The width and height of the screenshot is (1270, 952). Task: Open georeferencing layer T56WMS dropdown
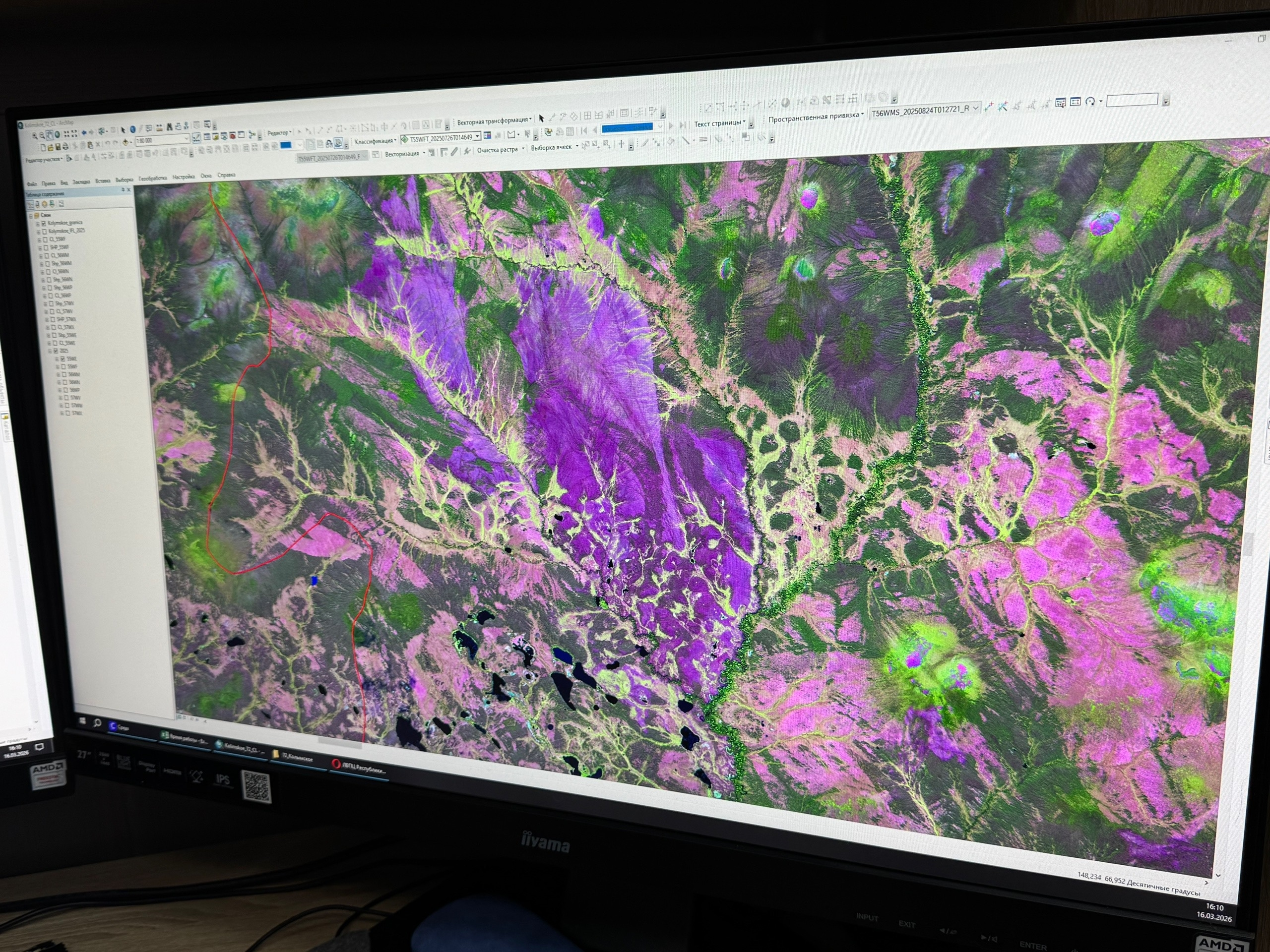[976, 109]
